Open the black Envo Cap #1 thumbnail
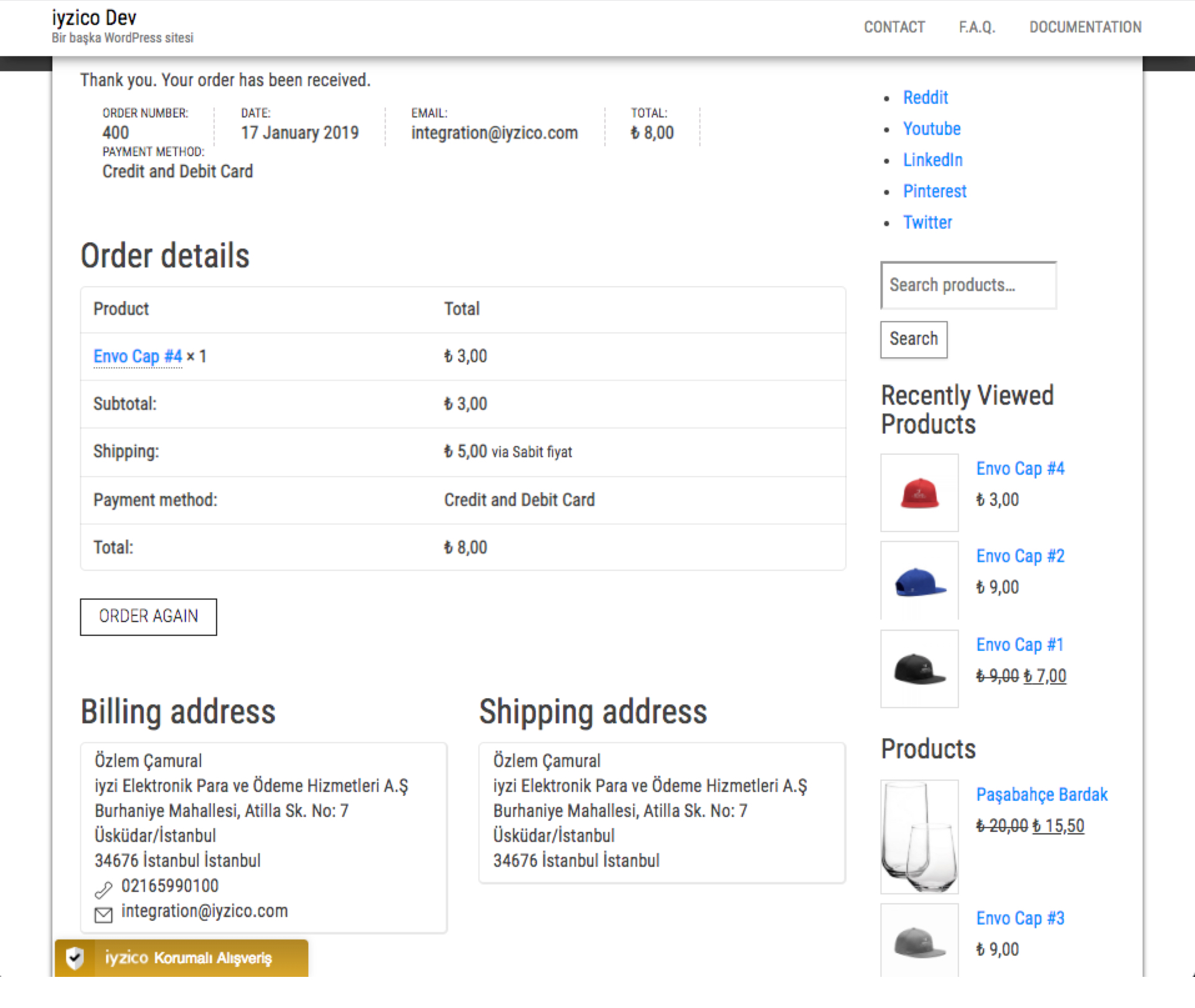The image size is (1195, 1008). click(919, 669)
